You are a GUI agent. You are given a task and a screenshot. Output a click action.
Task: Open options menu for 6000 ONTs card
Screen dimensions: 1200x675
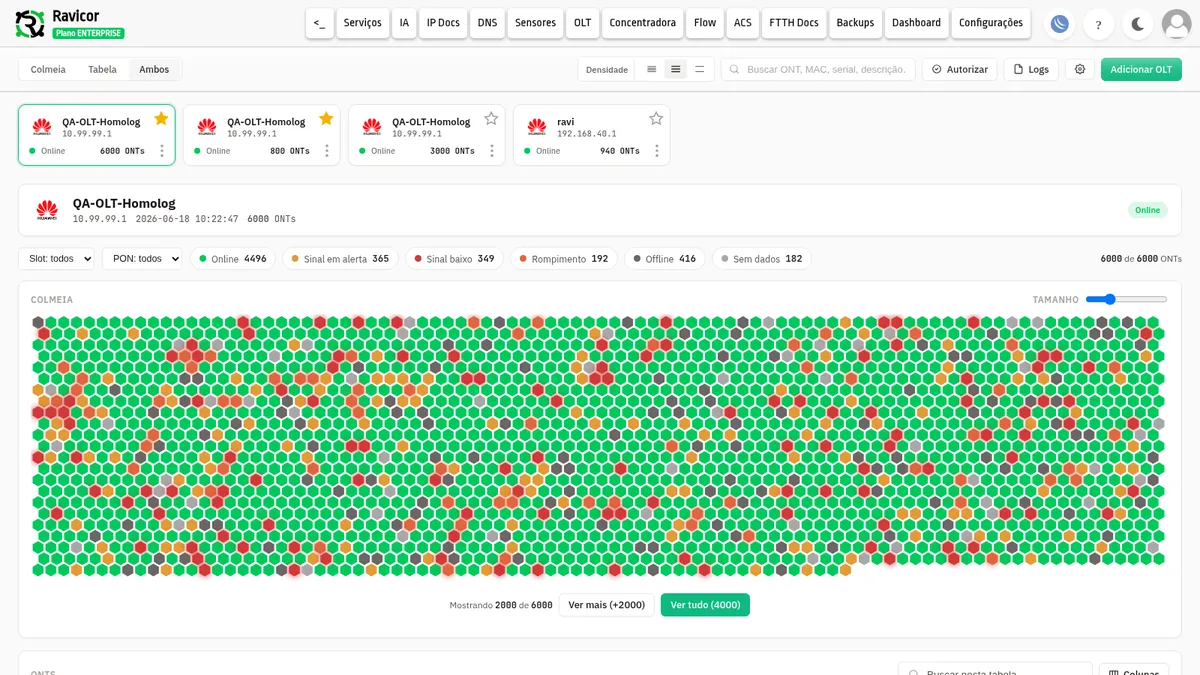(162, 151)
